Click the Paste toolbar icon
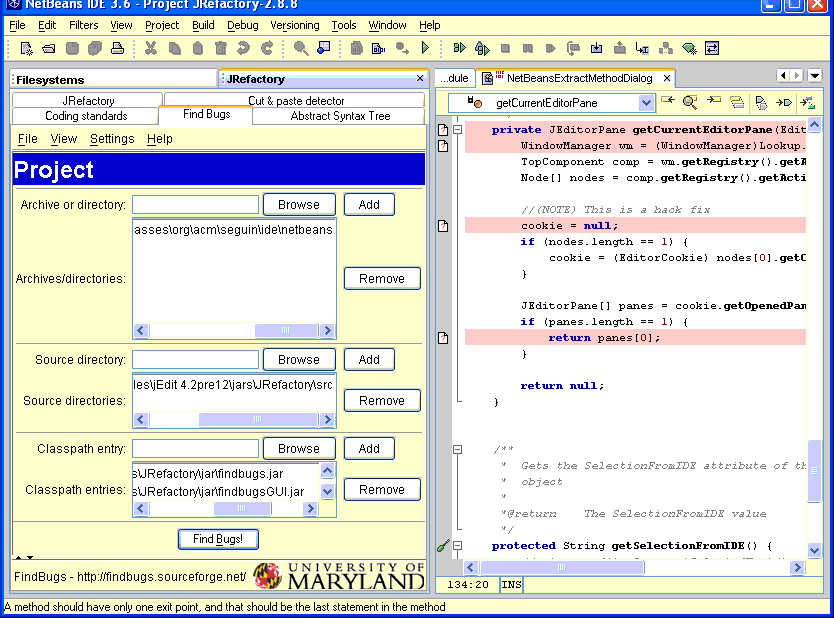The height and width of the screenshot is (618, 834). click(x=197, y=48)
